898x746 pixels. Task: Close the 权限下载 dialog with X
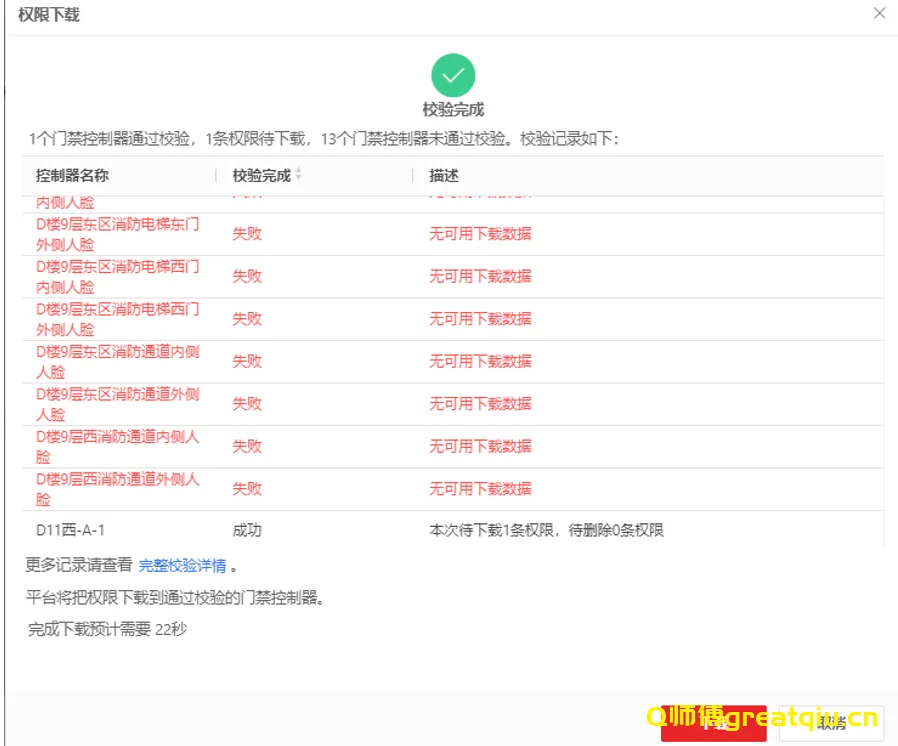point(879,14)
